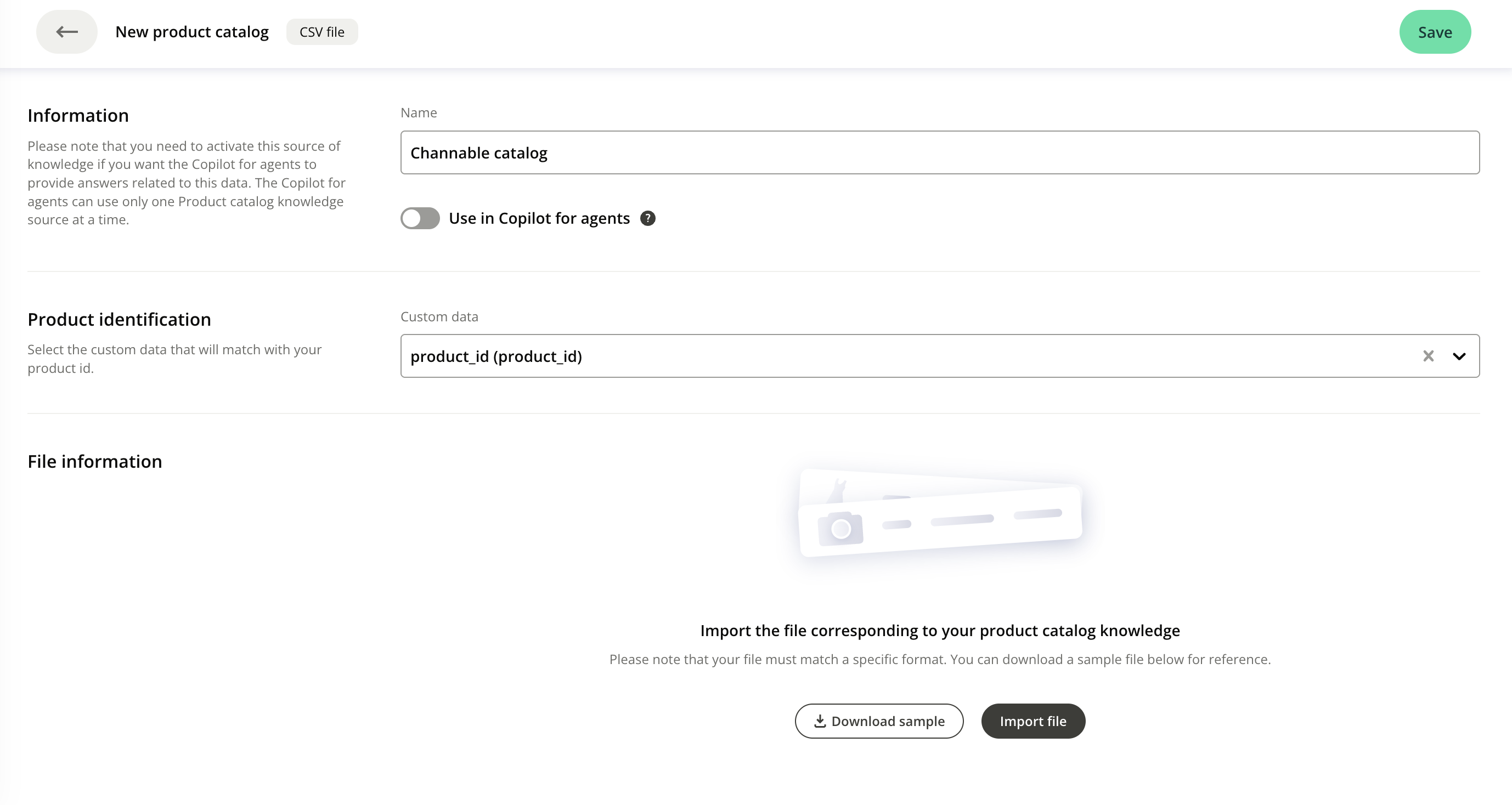Viewport: 1512px width, 805px height.
Task: Clear the product_id selection with X
Action: [x=1428, y=356]
